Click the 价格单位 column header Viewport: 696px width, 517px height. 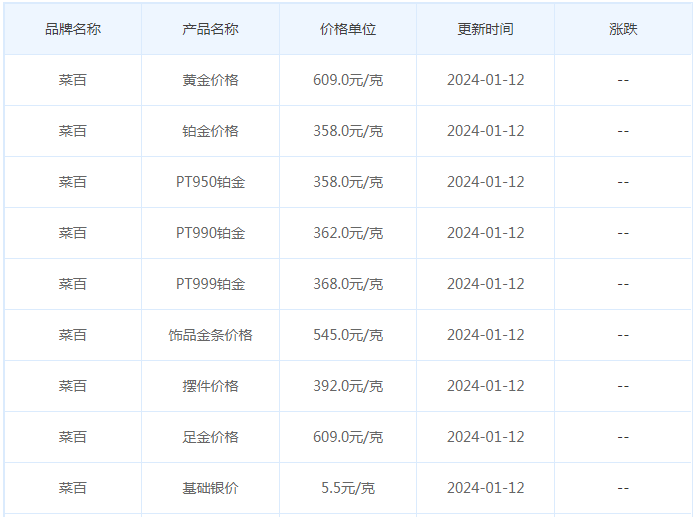point(348,29)
